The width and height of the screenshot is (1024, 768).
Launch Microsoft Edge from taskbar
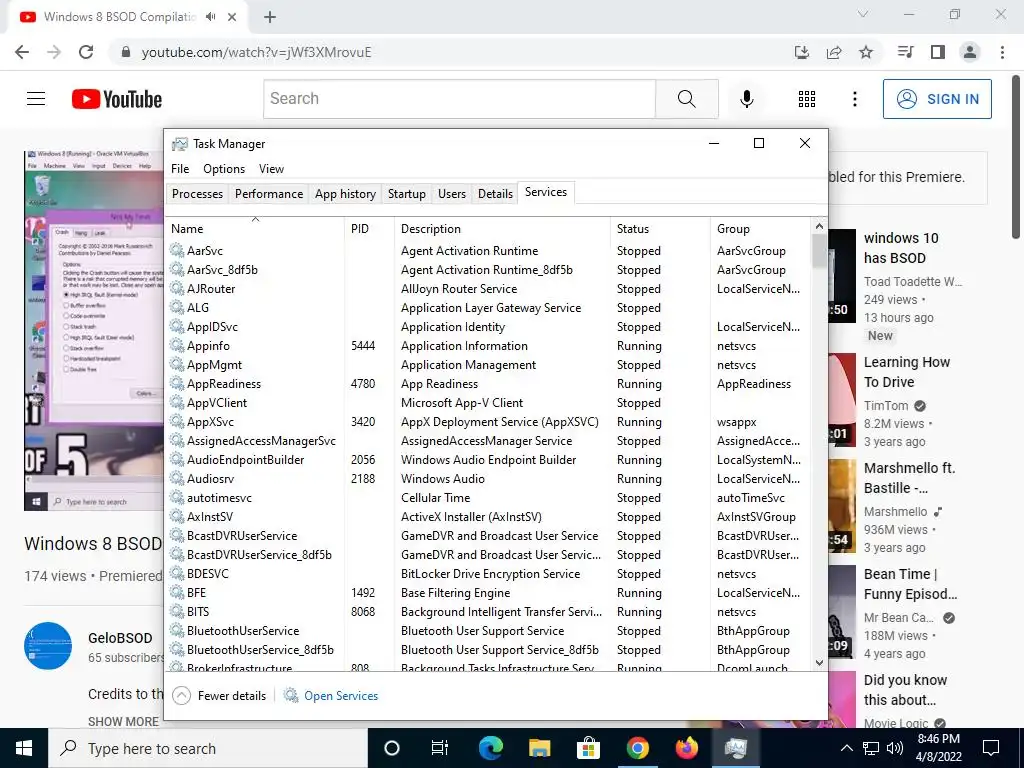click(490, 748)
